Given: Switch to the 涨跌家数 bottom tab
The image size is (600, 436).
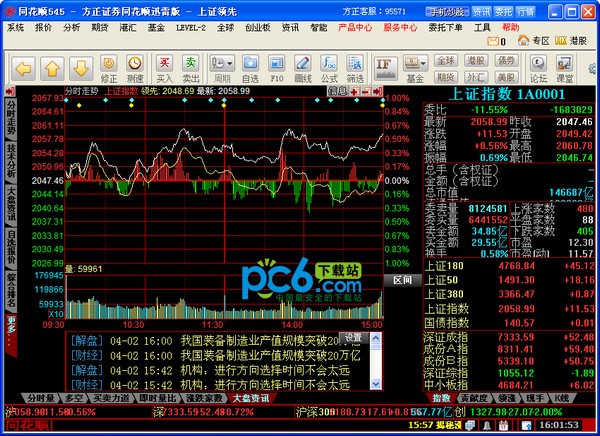Looking at the screenshot, I should tap(204, 398).
